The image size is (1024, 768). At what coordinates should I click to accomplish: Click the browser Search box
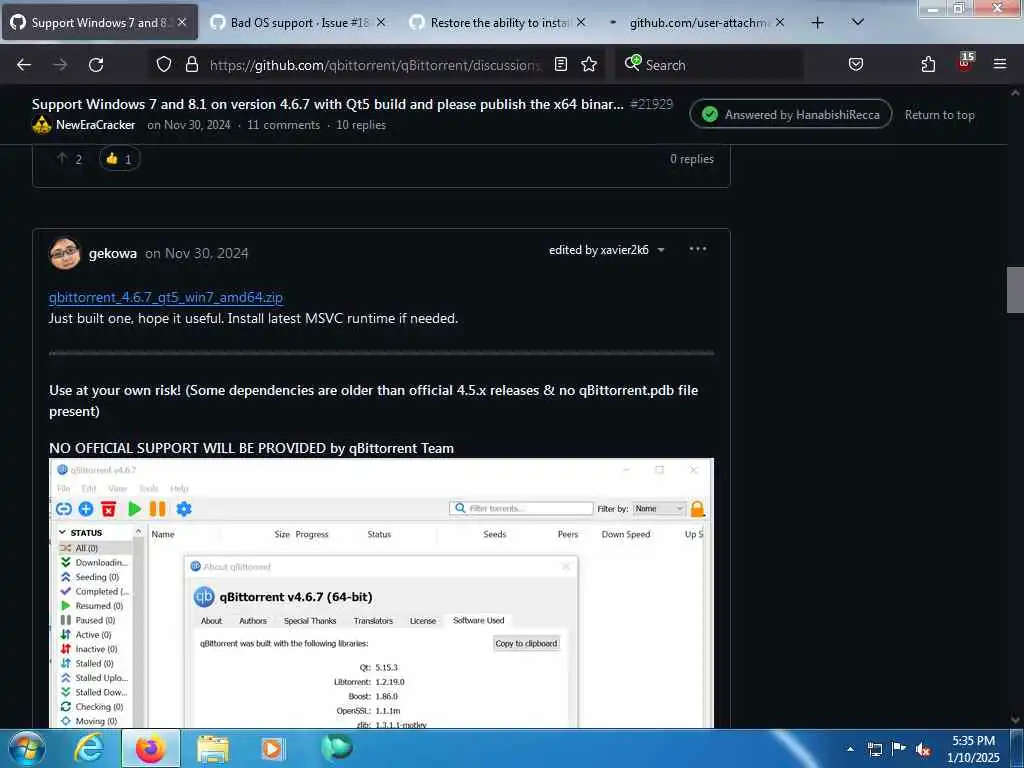pyautogui.click(x=709, y=65)
